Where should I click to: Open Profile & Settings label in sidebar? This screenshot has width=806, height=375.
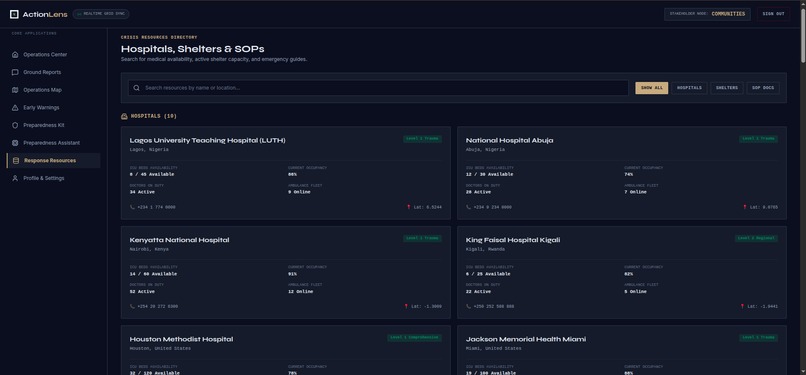[44, 178]
